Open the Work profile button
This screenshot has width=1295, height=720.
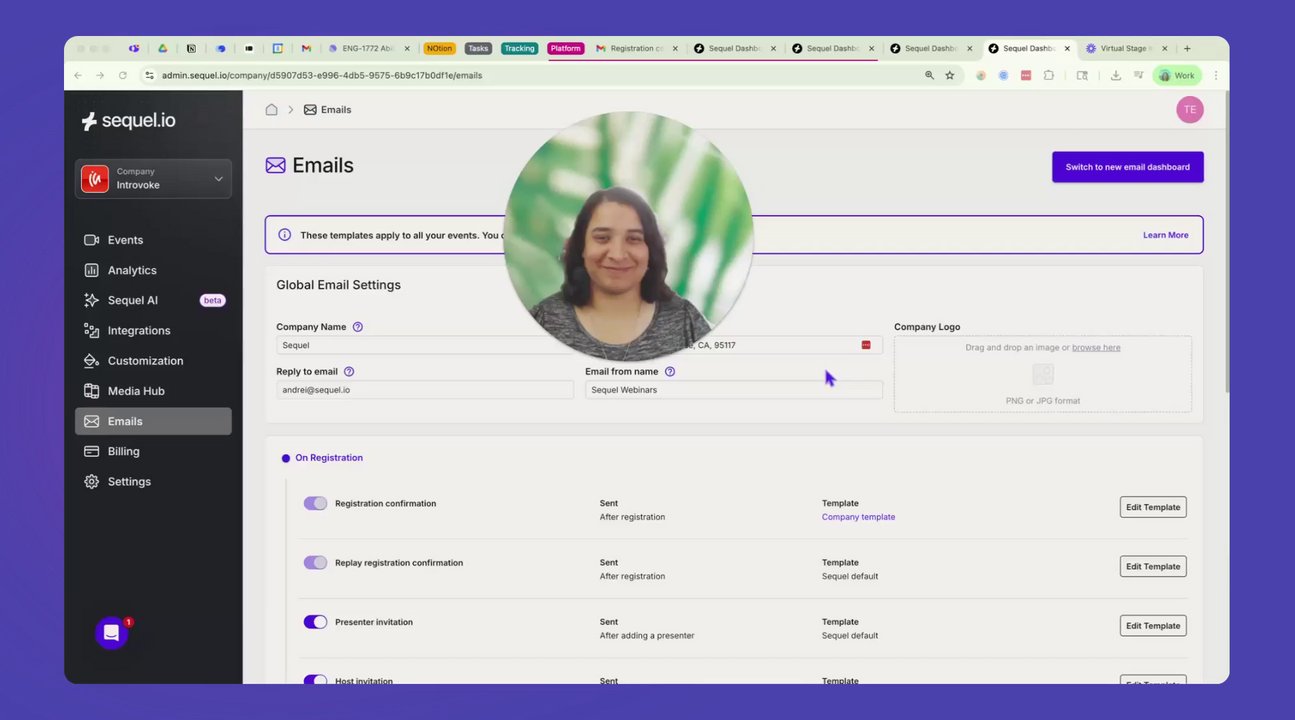1177,75
